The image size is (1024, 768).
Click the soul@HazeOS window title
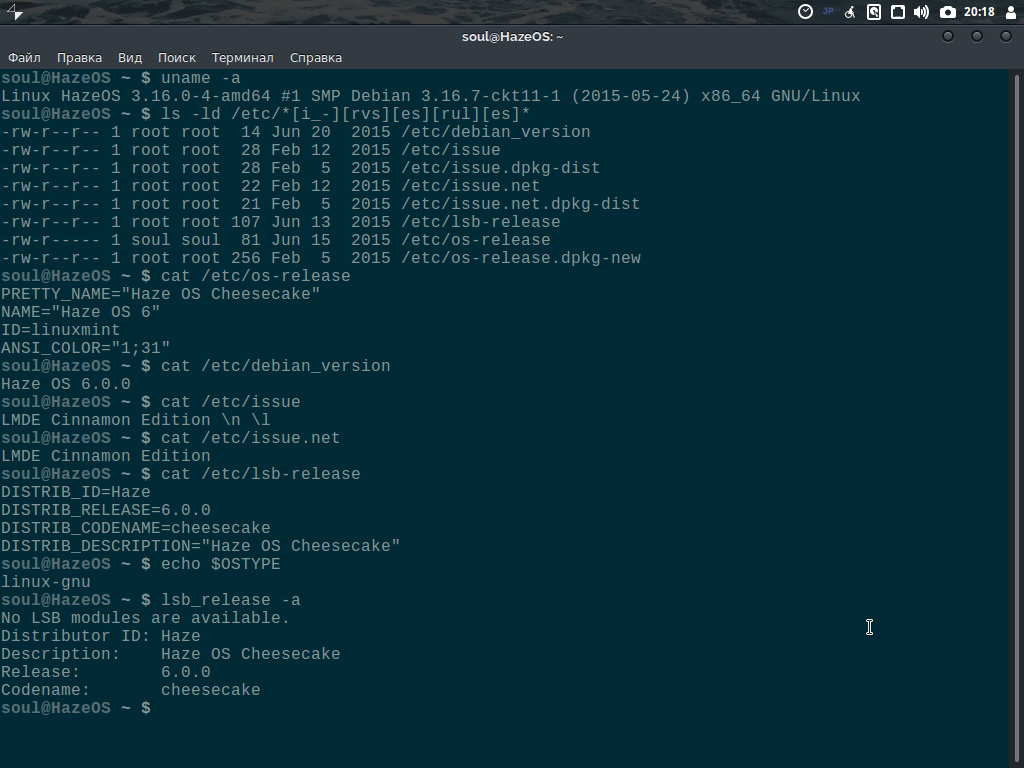[512, 37]
